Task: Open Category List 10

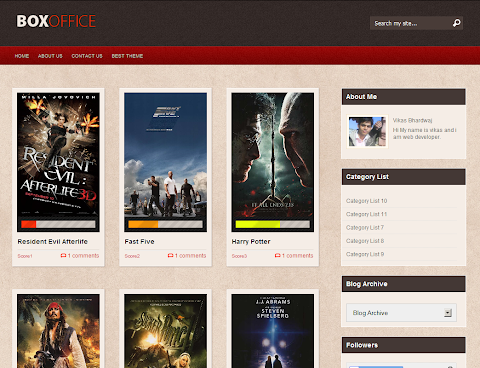Action: coord(366,201)
